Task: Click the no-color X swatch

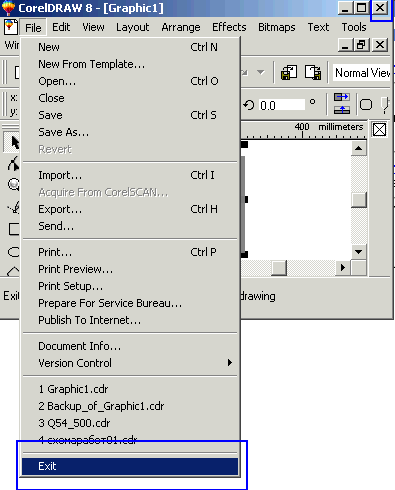Action: (379, 129)
